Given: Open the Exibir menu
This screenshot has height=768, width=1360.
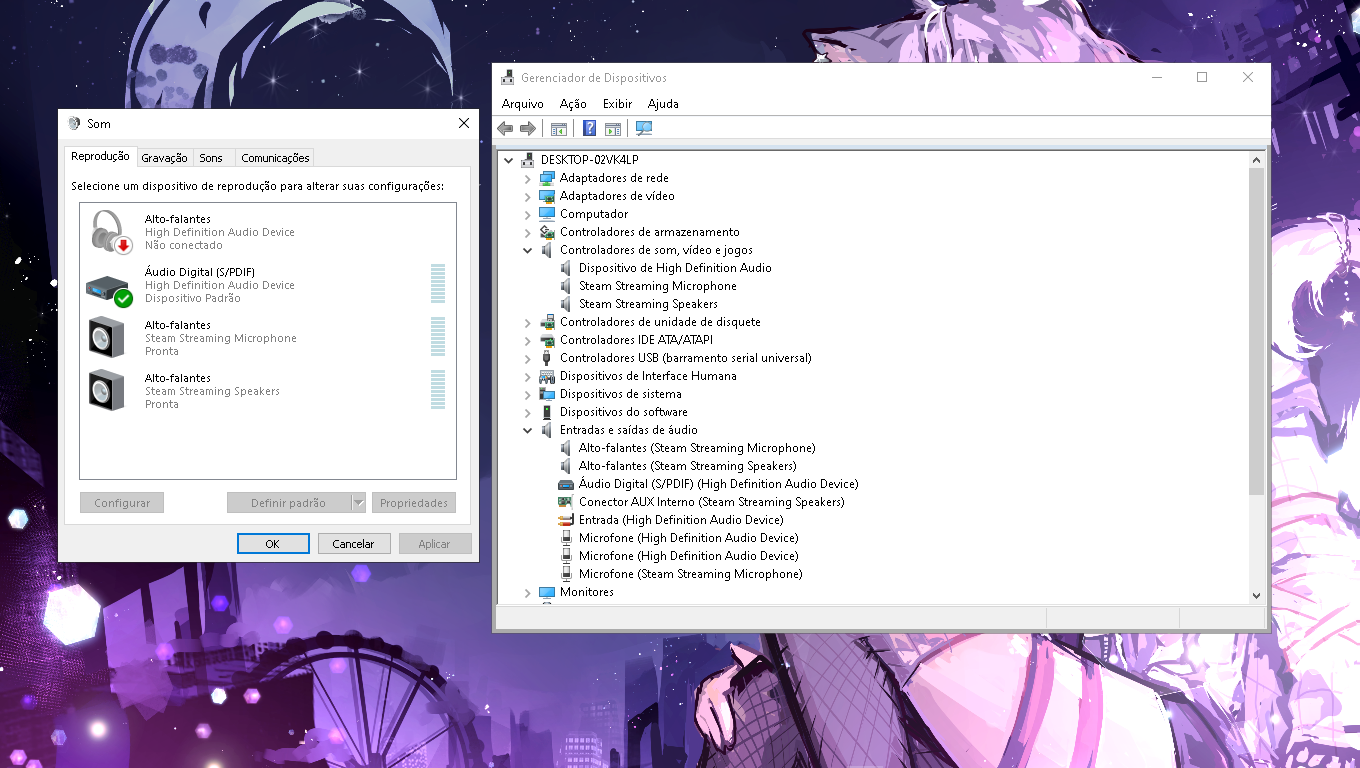Looking at the screenshot, I should click(617, 104).
